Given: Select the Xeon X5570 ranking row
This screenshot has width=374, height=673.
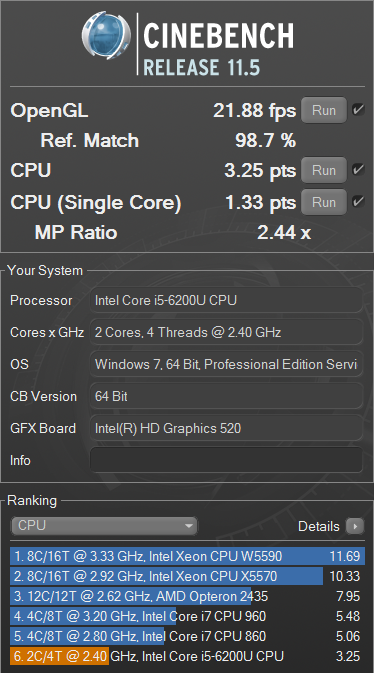Looking at the screenshot, I should (188, 576).
